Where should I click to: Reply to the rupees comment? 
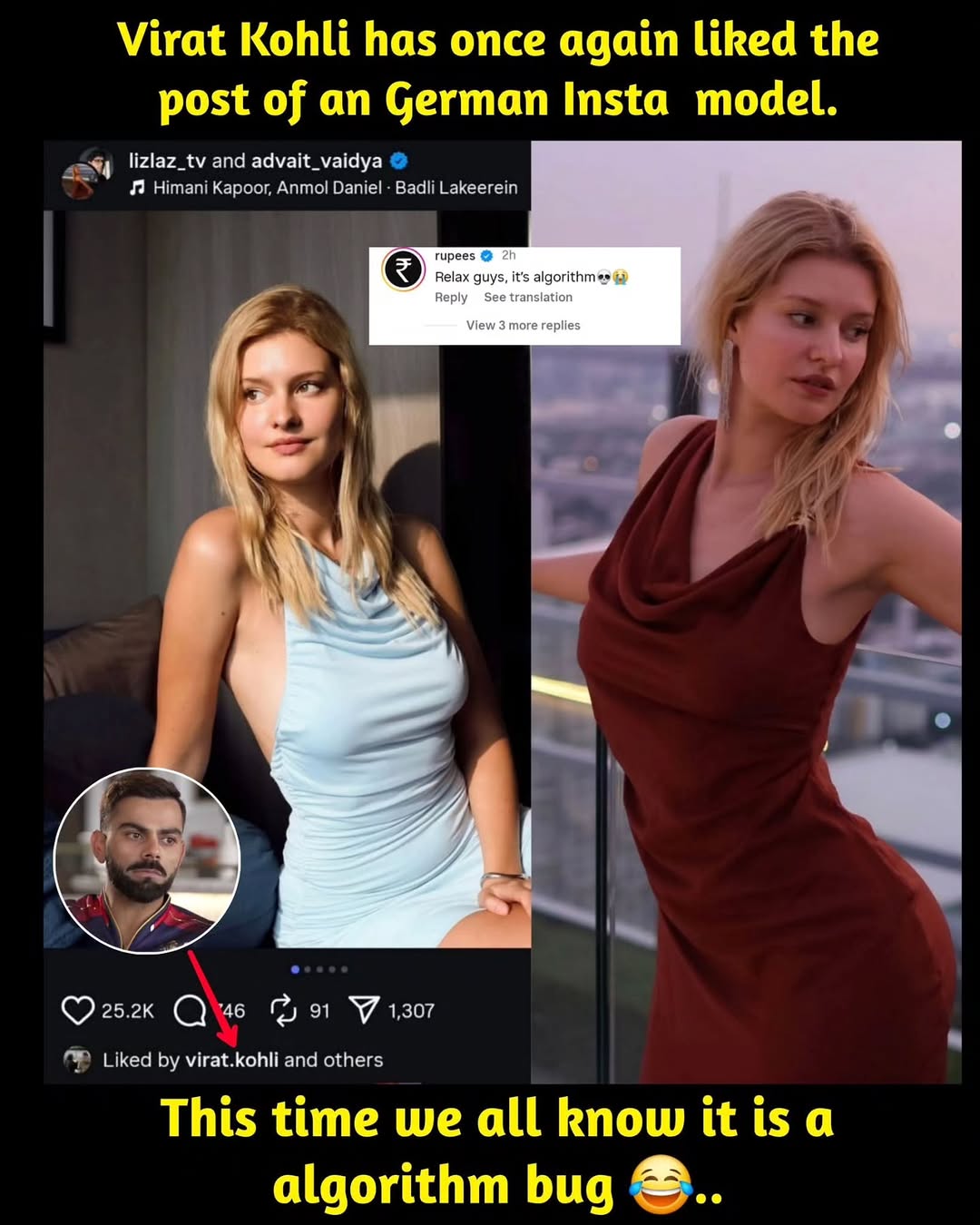click(x=451, y=297)
